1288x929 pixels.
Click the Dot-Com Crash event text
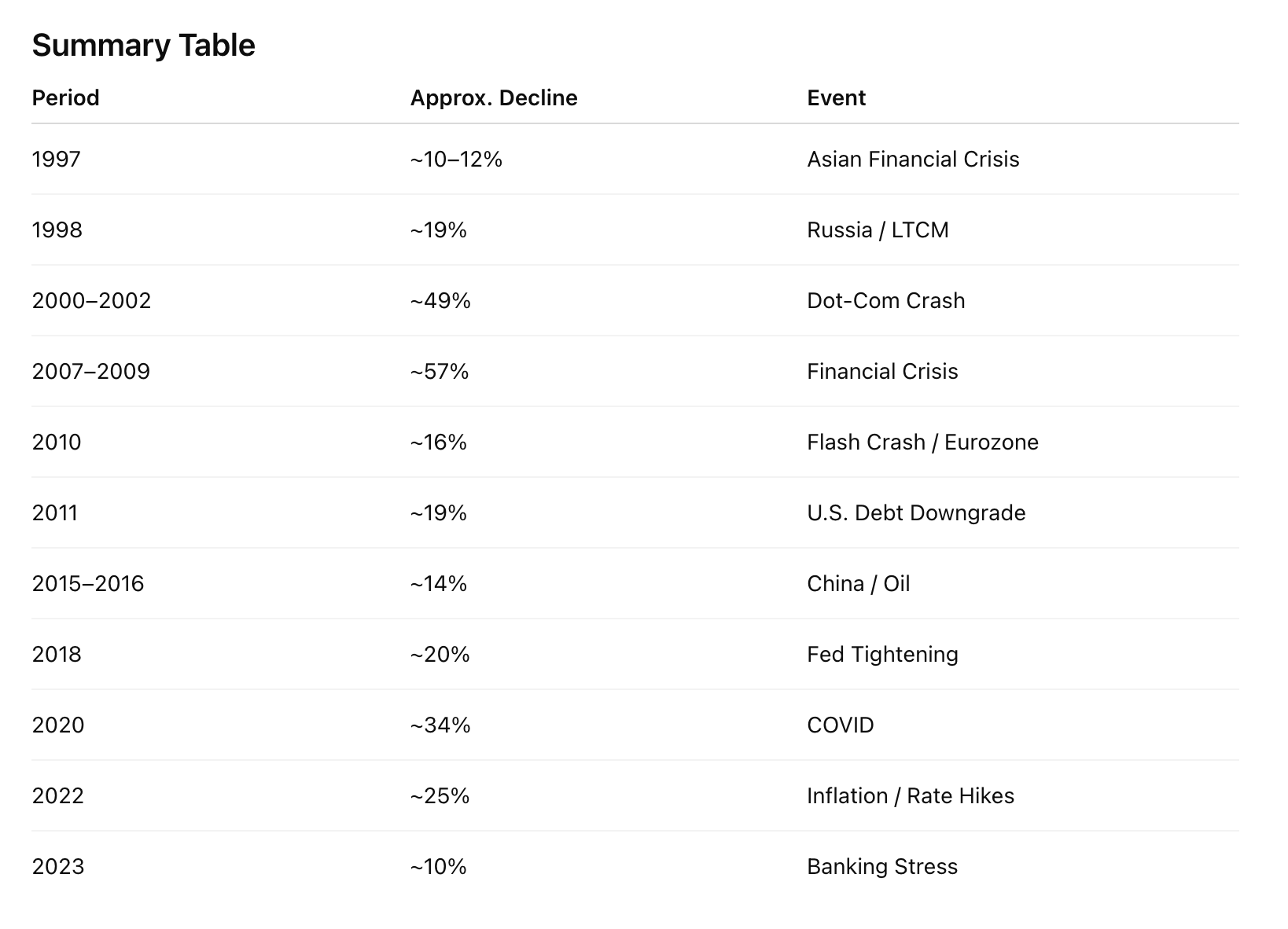click(x=885, y=301)
